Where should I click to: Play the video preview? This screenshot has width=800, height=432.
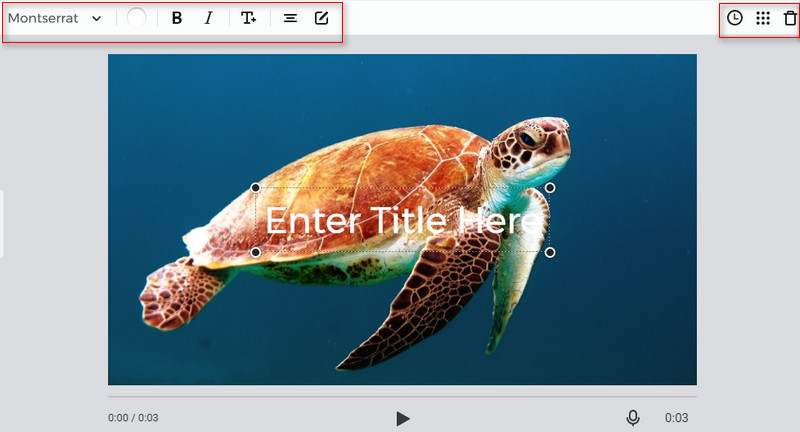click(402, 418)
